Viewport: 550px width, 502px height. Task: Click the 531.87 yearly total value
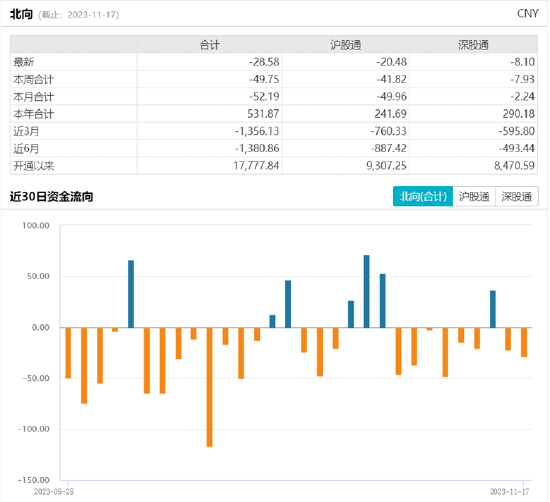click(263, 114)
